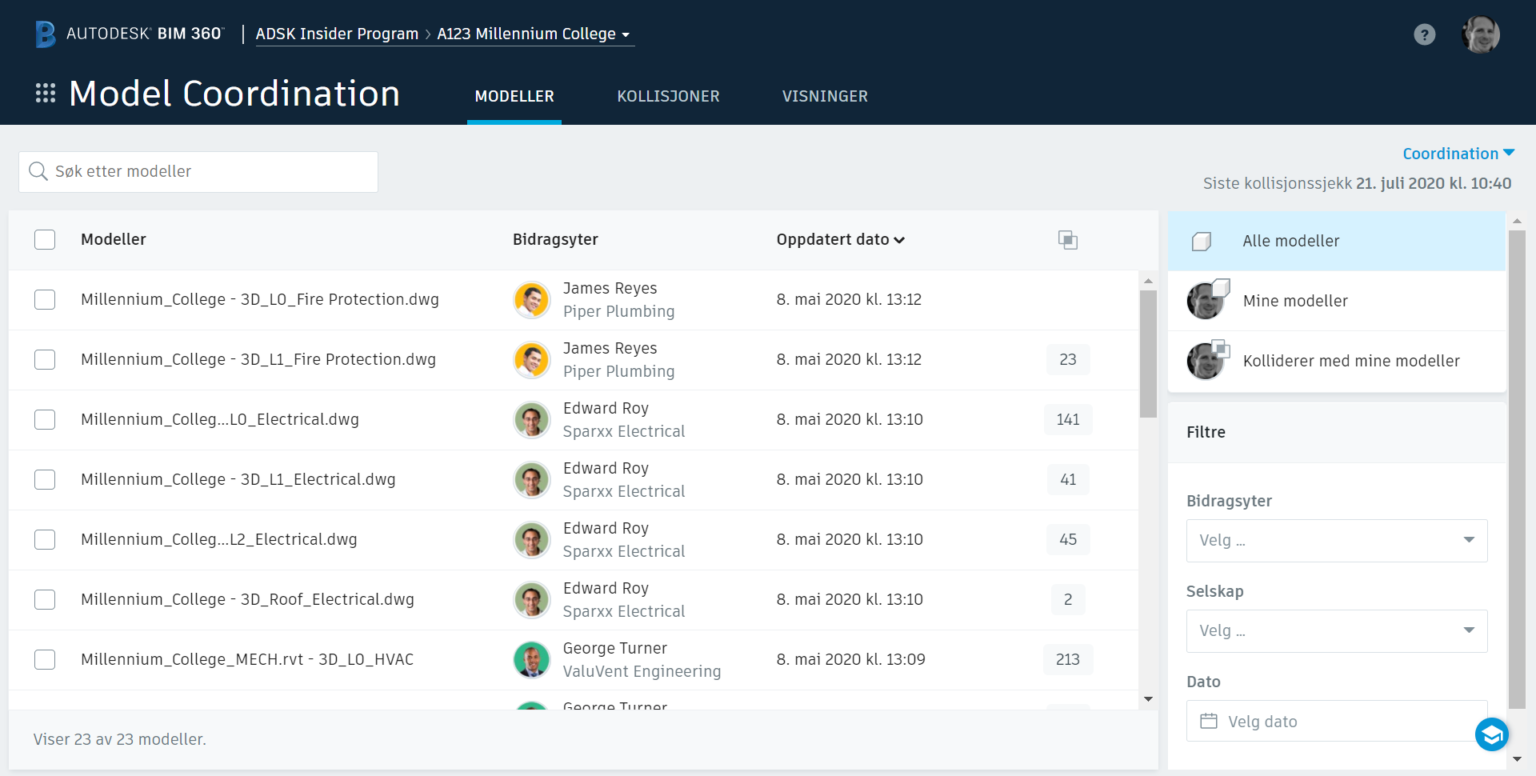Open the 141 clashes badge
The image size is (1536, 776).
tap(1068, 420)
